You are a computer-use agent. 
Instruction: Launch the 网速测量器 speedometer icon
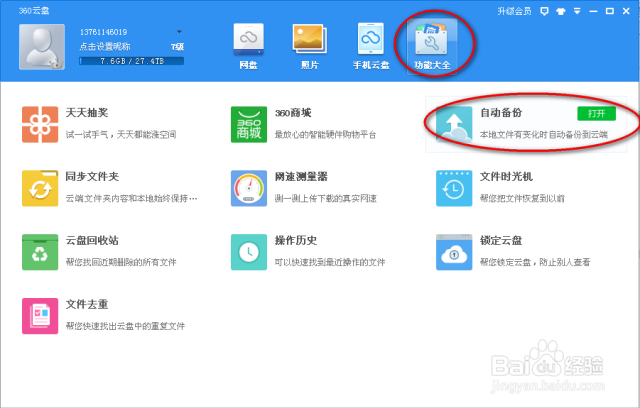tap(249, 188)
